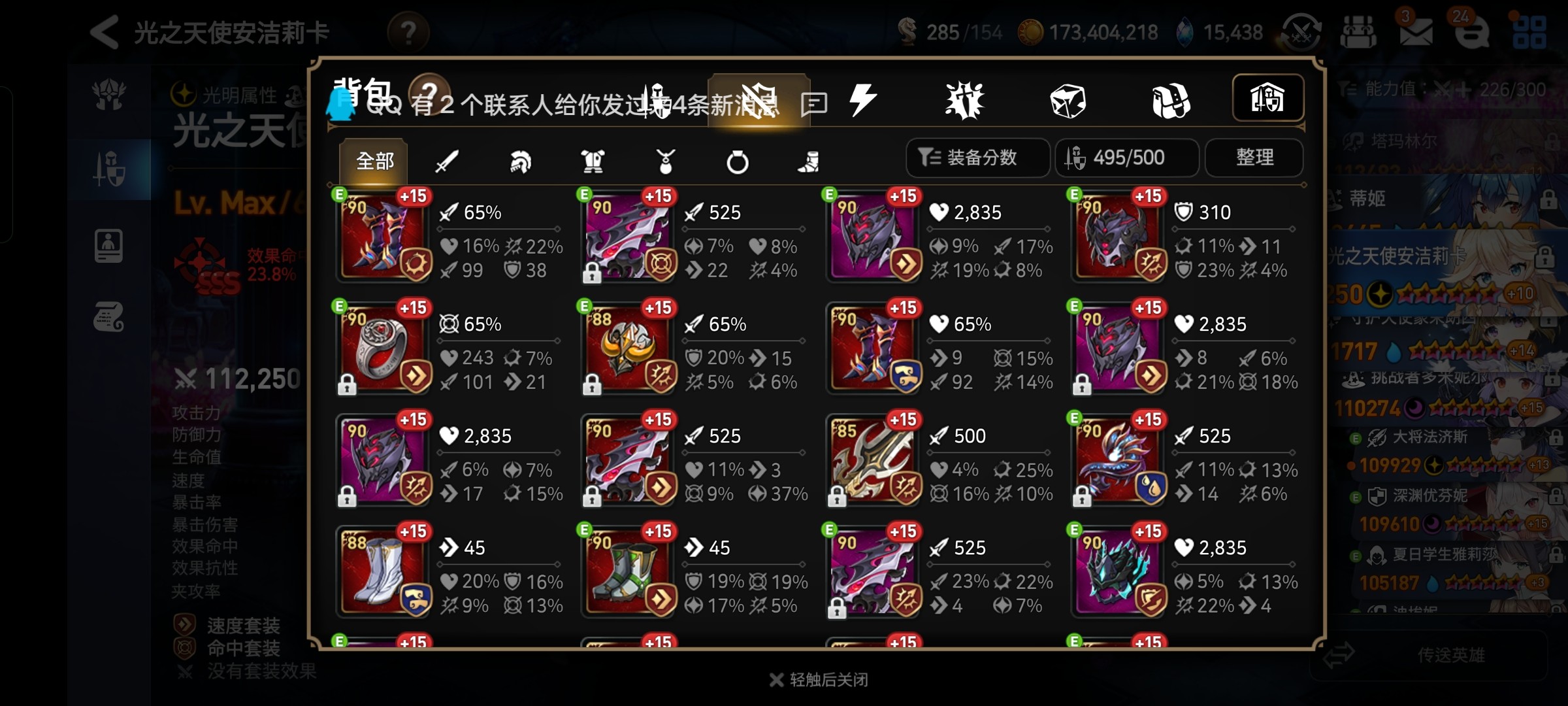Filter inventory by necklace icon

665,161
